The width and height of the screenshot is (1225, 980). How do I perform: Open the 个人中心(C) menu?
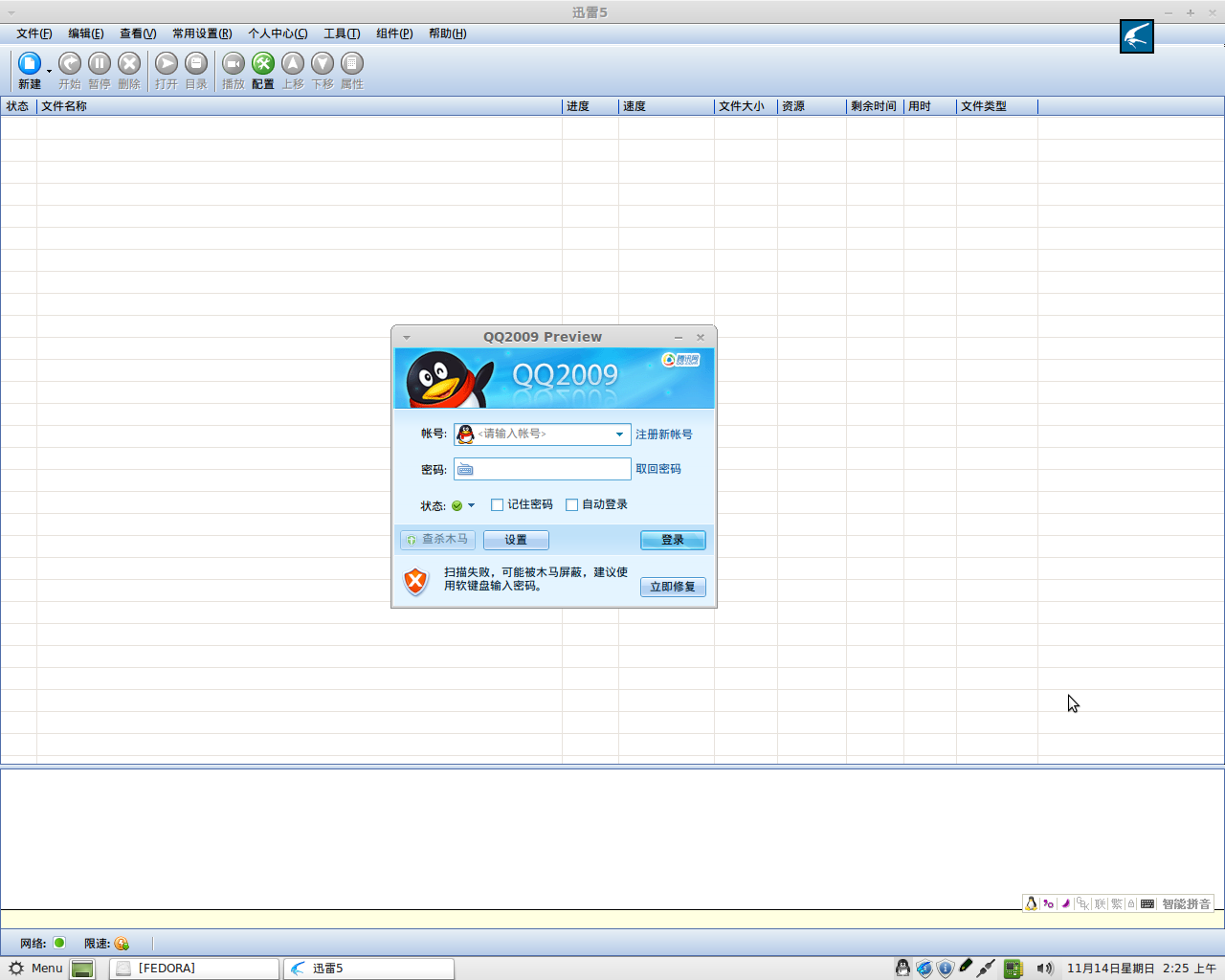pyautogui.click(x=278, y=33)
